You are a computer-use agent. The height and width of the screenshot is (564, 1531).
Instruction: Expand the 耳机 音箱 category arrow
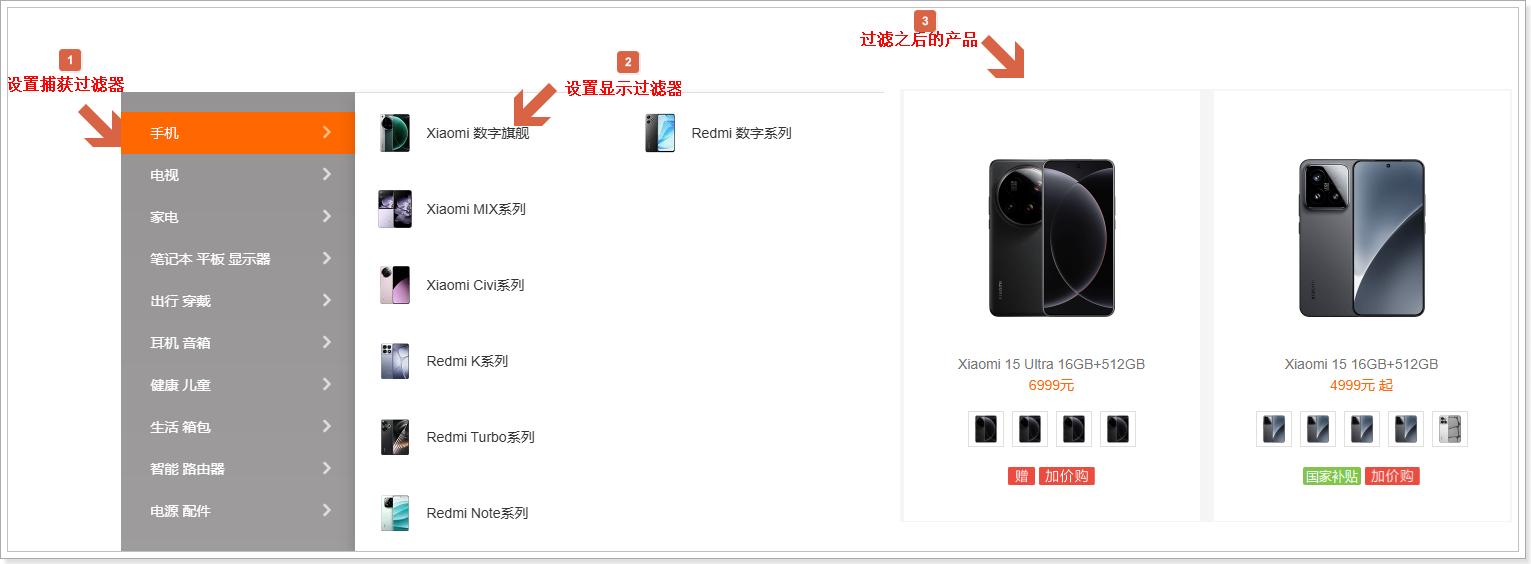326,342
